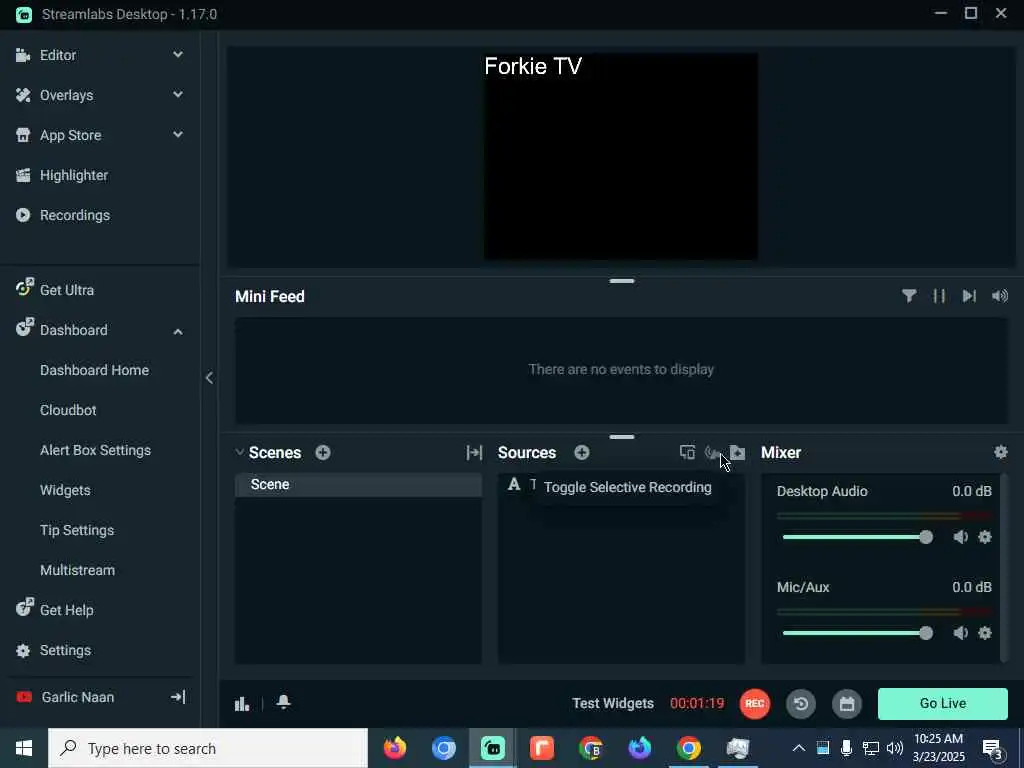Open Dashboard Home link
Viewport: 1024px width, 768px height.
(x=94, y=370)
